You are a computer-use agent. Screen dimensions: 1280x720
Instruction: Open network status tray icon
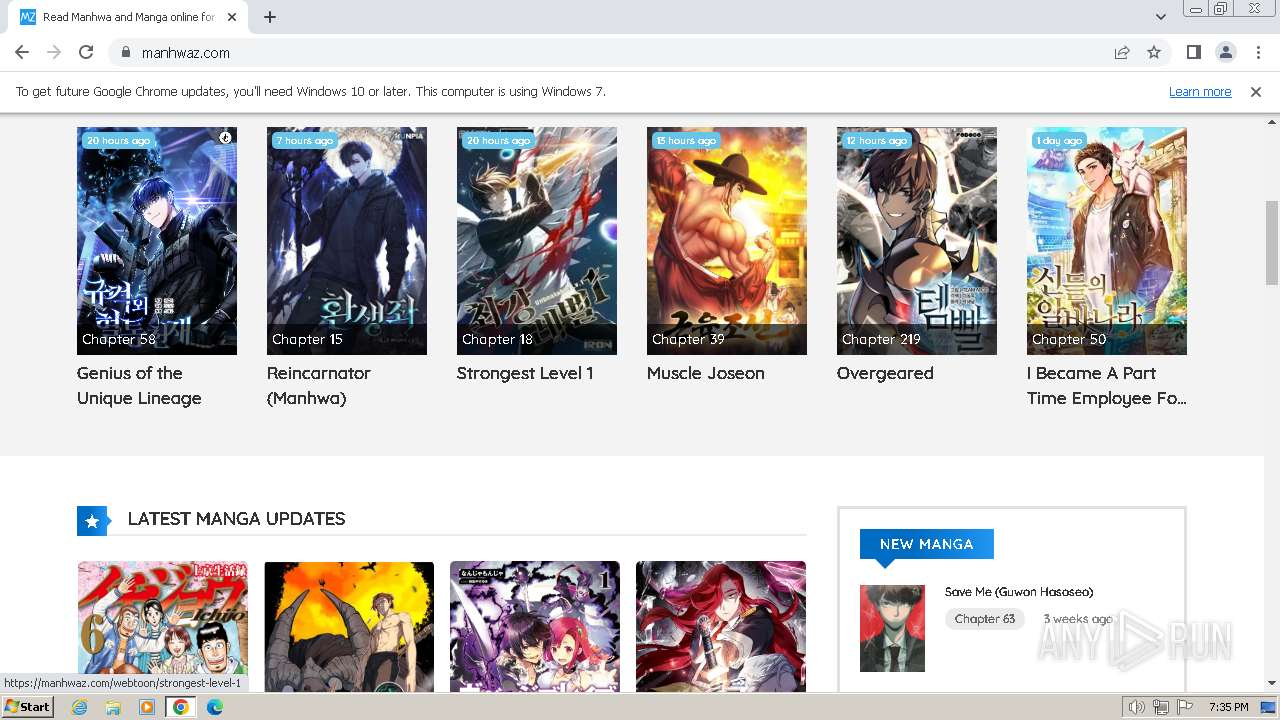(1161, 707)
